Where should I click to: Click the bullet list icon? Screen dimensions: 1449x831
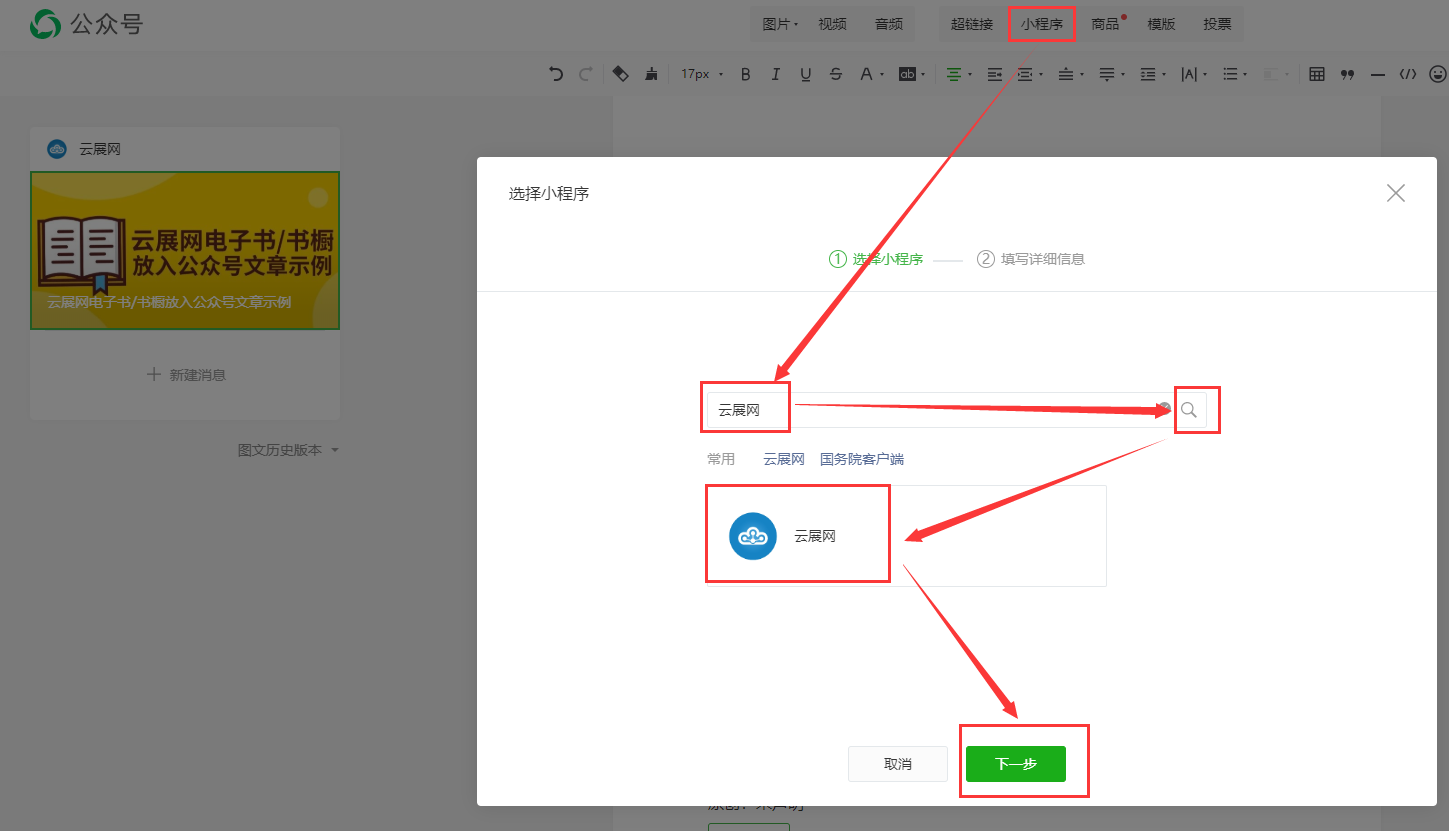[x=1230, y=74]
